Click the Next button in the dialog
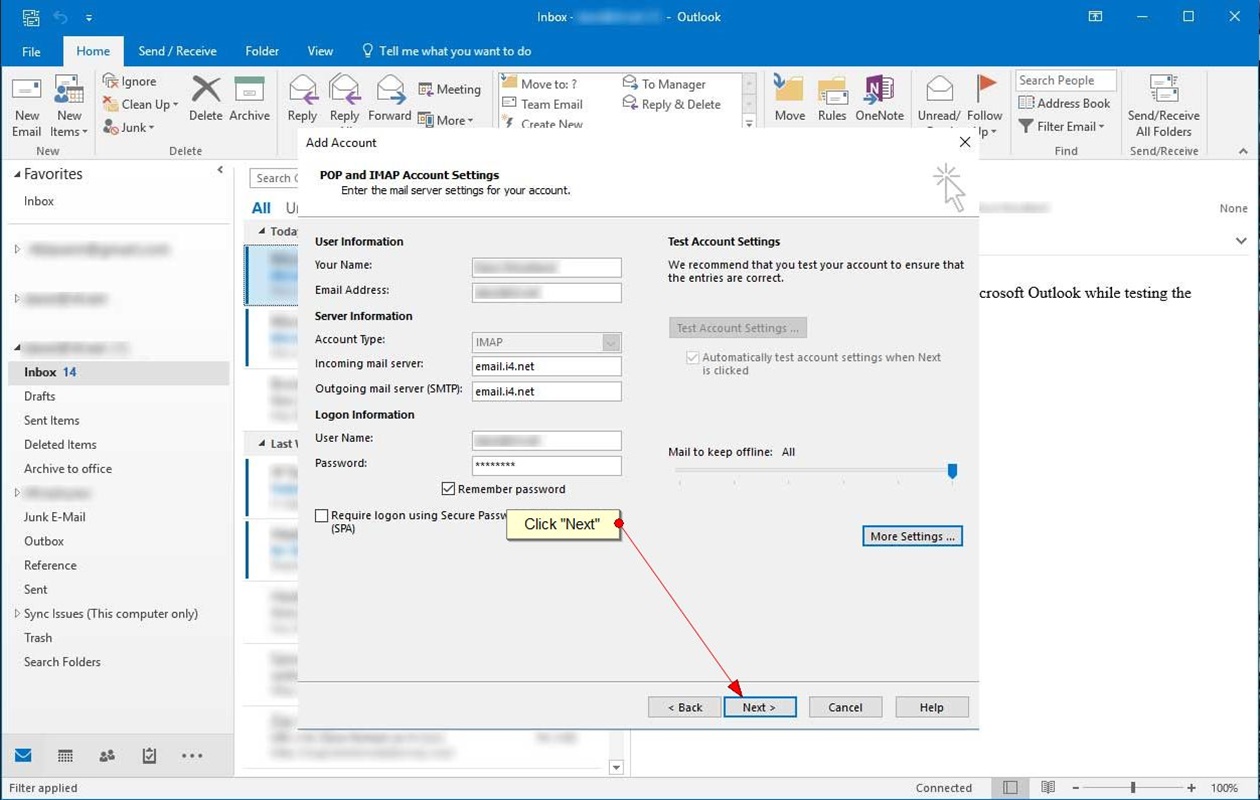This screenshot has width=1260, height=800. pos(759,707)
